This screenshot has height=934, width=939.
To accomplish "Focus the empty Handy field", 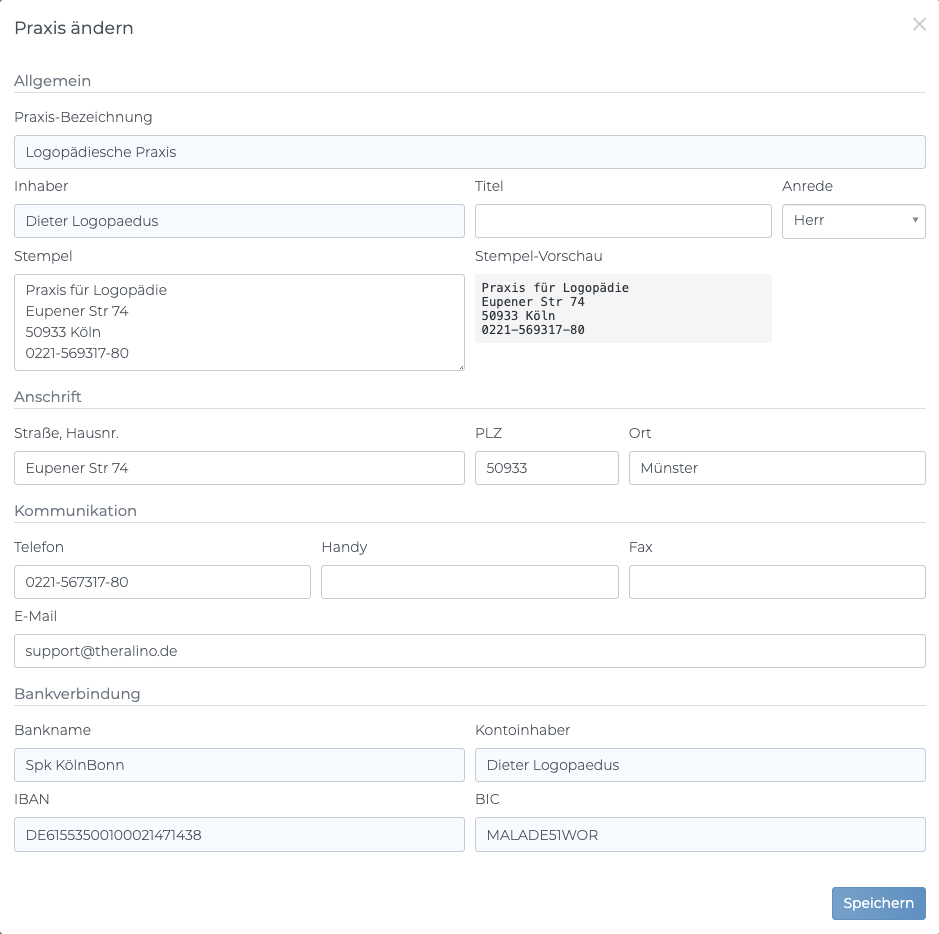I will tap(469, 582).
